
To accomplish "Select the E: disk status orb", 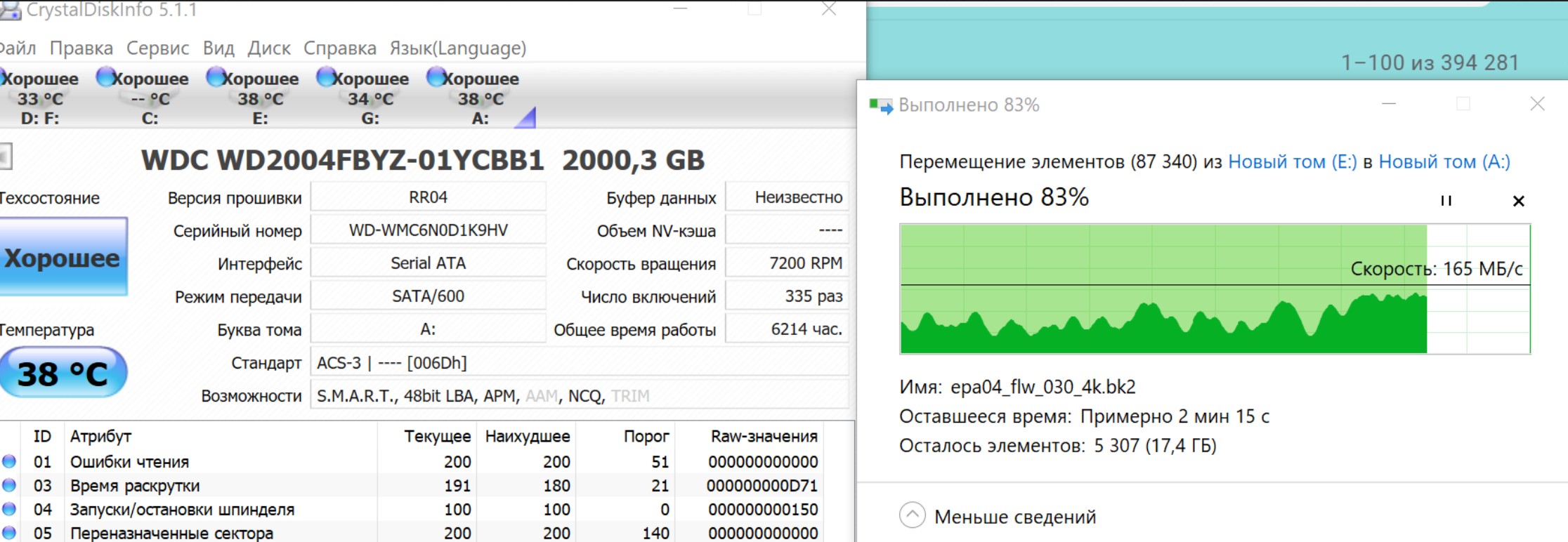I will point(216,77).
